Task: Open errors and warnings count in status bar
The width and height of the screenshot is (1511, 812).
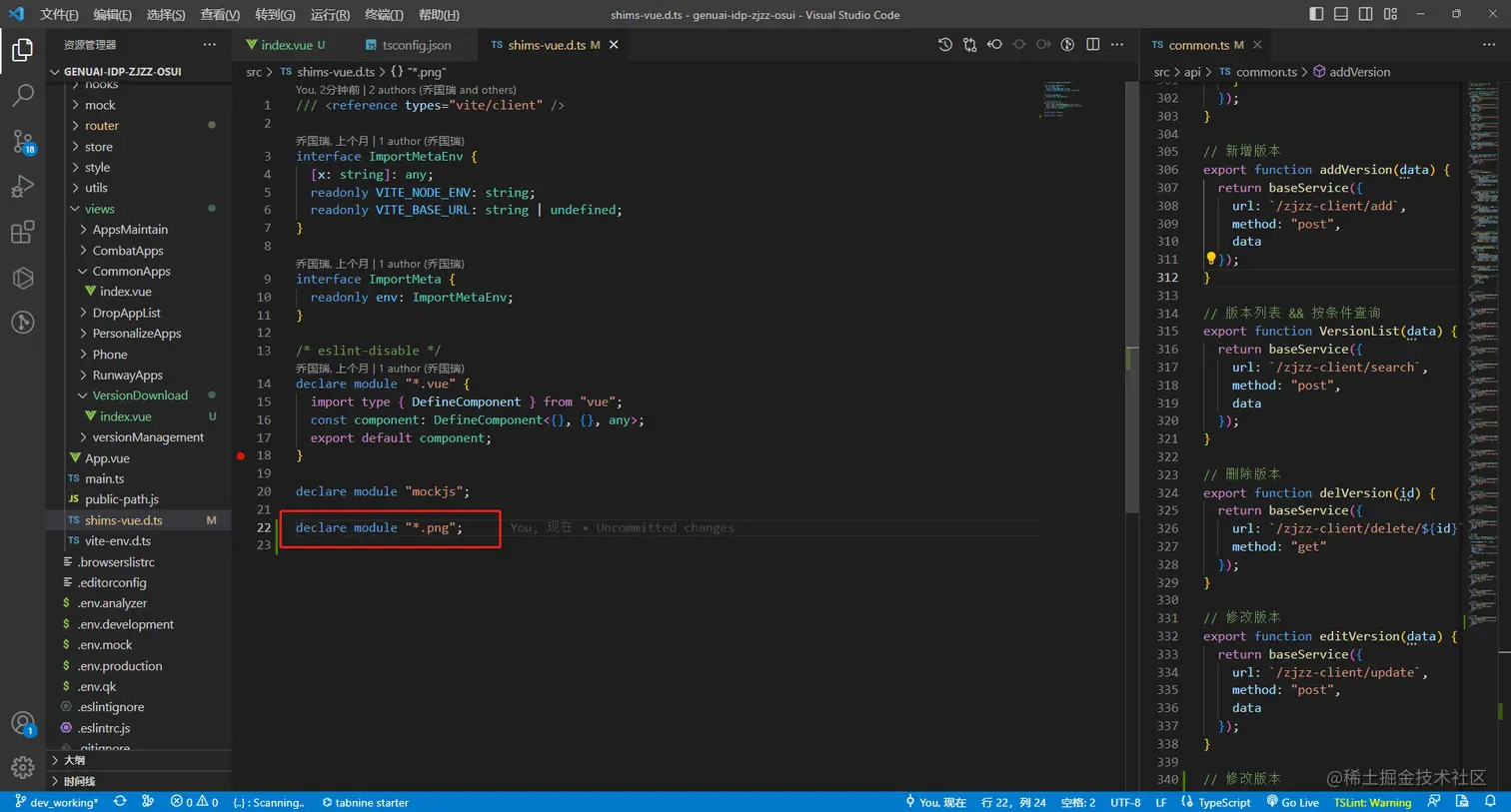Action: [194, 802]
